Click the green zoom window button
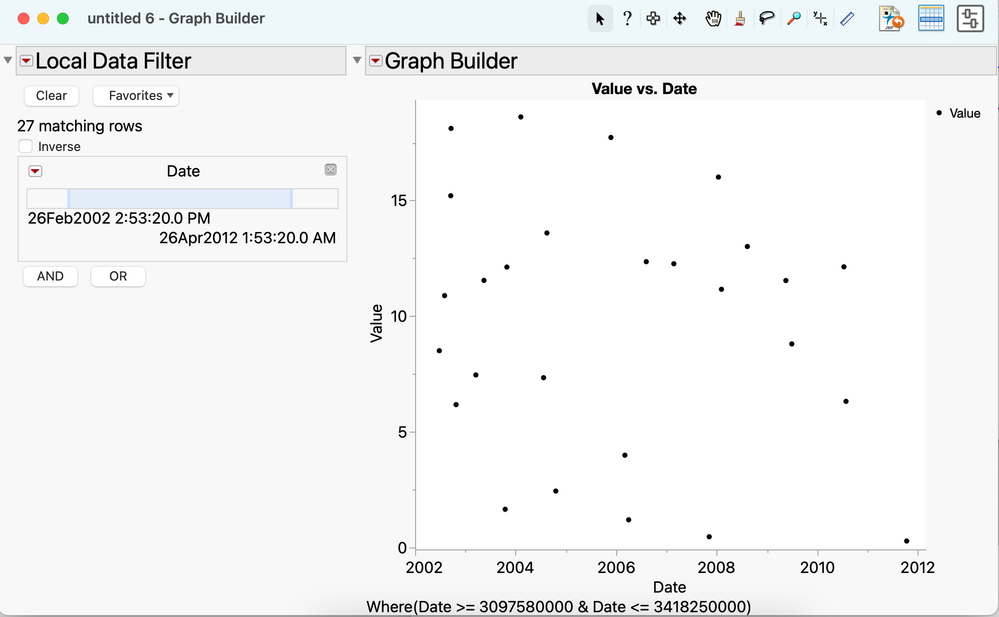This screenshot has height=617, width=999. click(x=63, y=18)
